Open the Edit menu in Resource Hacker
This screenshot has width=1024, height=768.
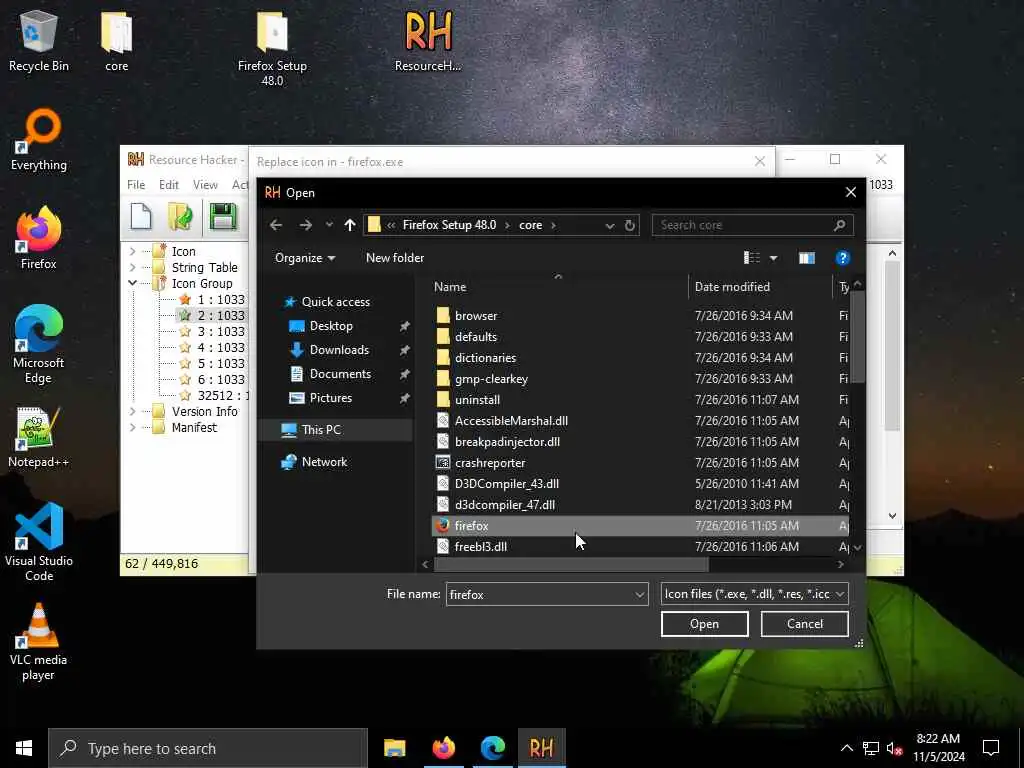[168, 185]
